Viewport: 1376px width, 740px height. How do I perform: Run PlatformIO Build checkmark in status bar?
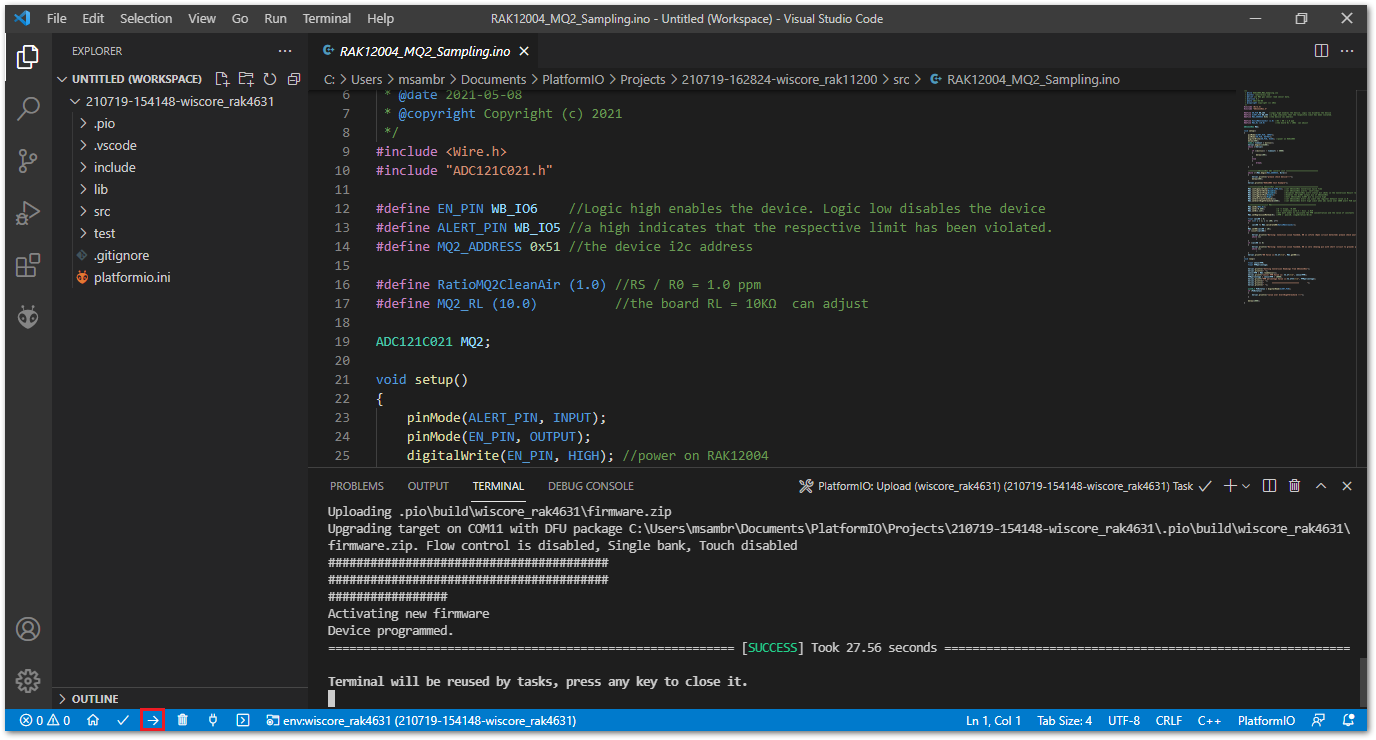tap(123, 720)
